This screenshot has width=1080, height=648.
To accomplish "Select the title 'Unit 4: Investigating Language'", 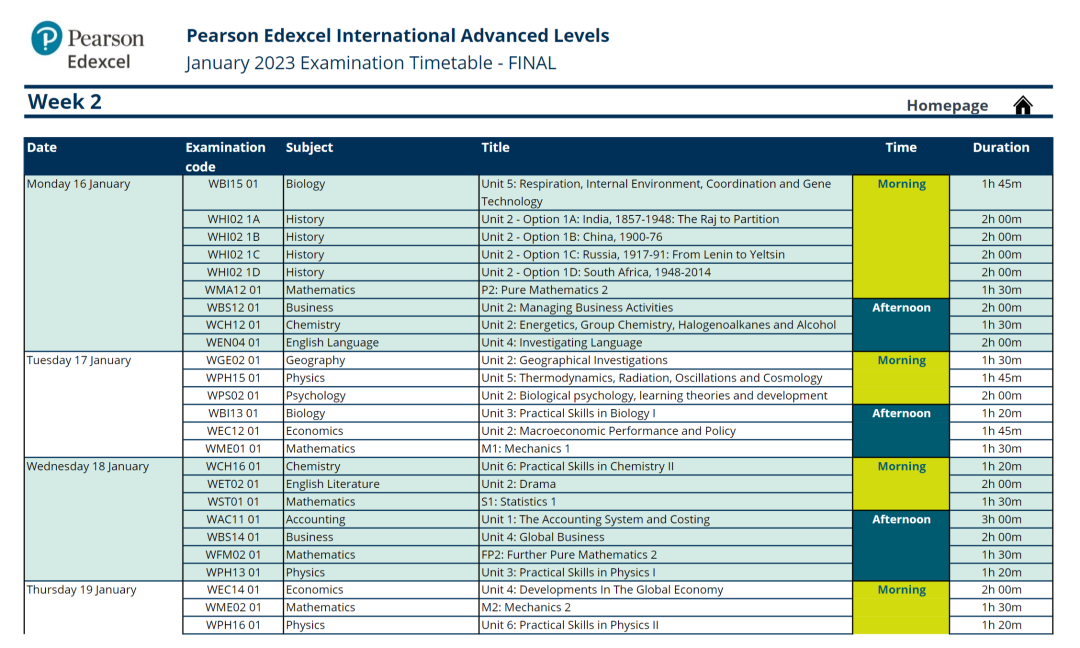I will pyautogui.click(x=561, y=343).
